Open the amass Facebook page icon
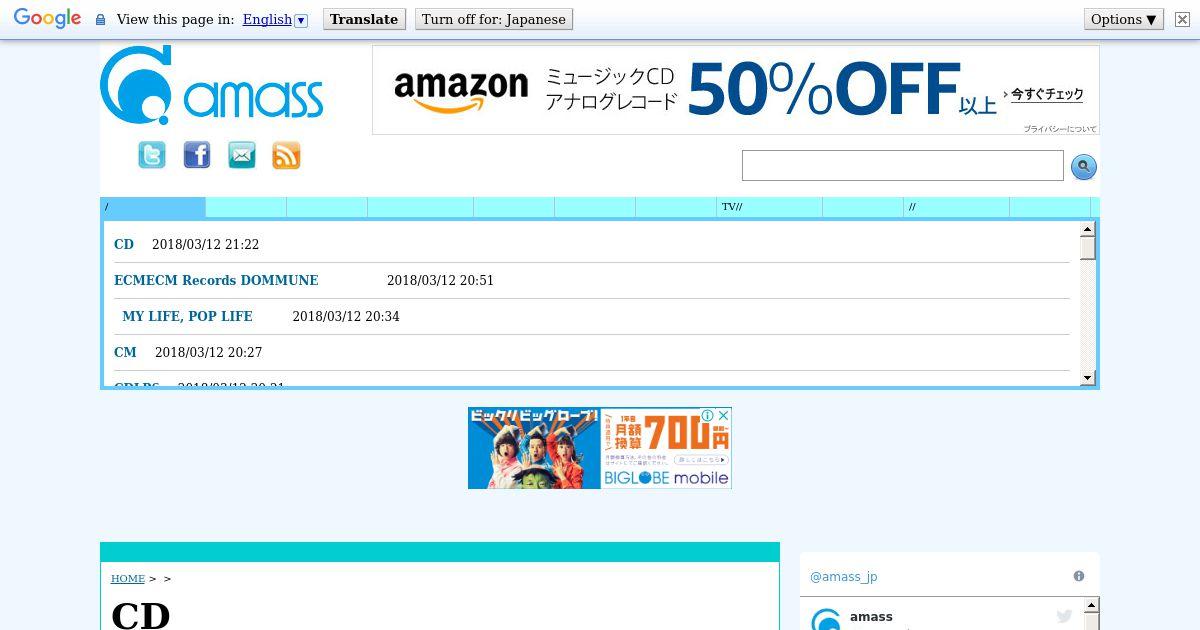The image size is (1200, 630). [x=197, y=155]
